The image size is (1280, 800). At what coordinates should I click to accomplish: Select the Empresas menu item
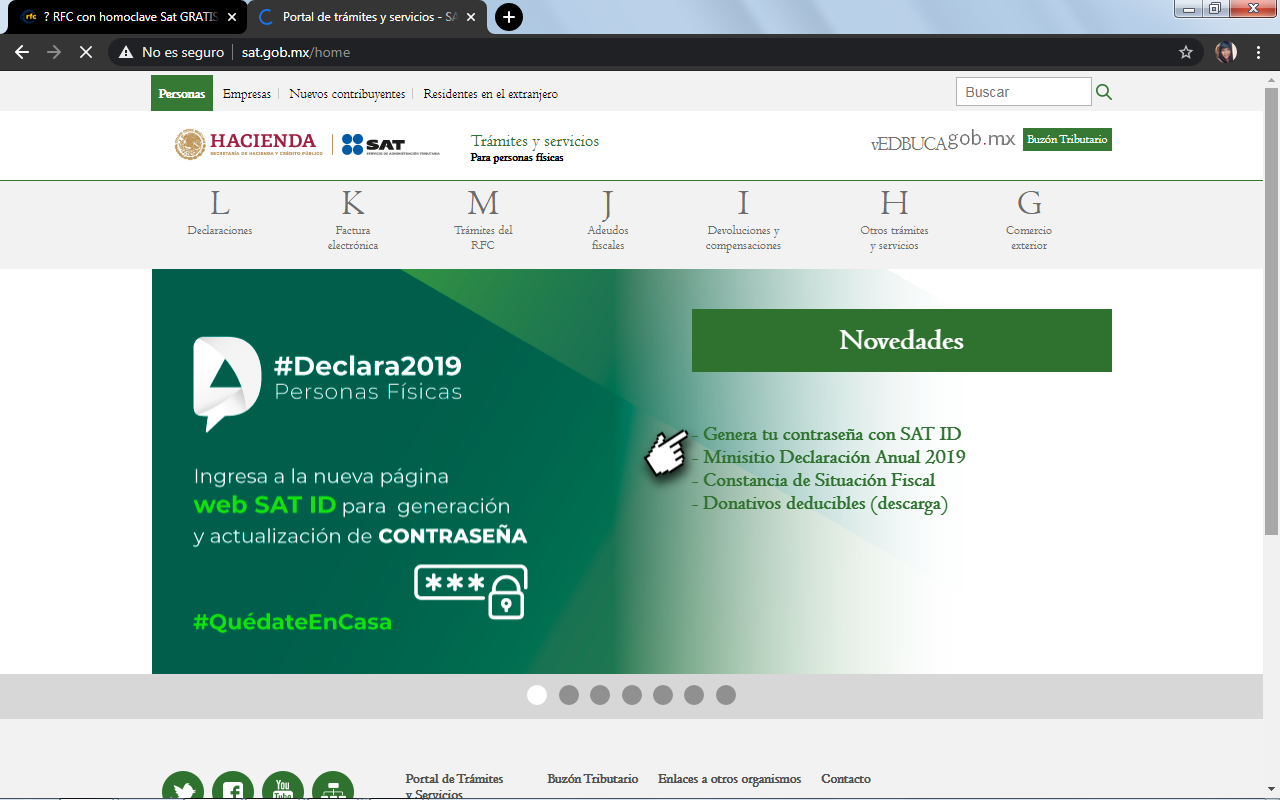coord(247,94)
